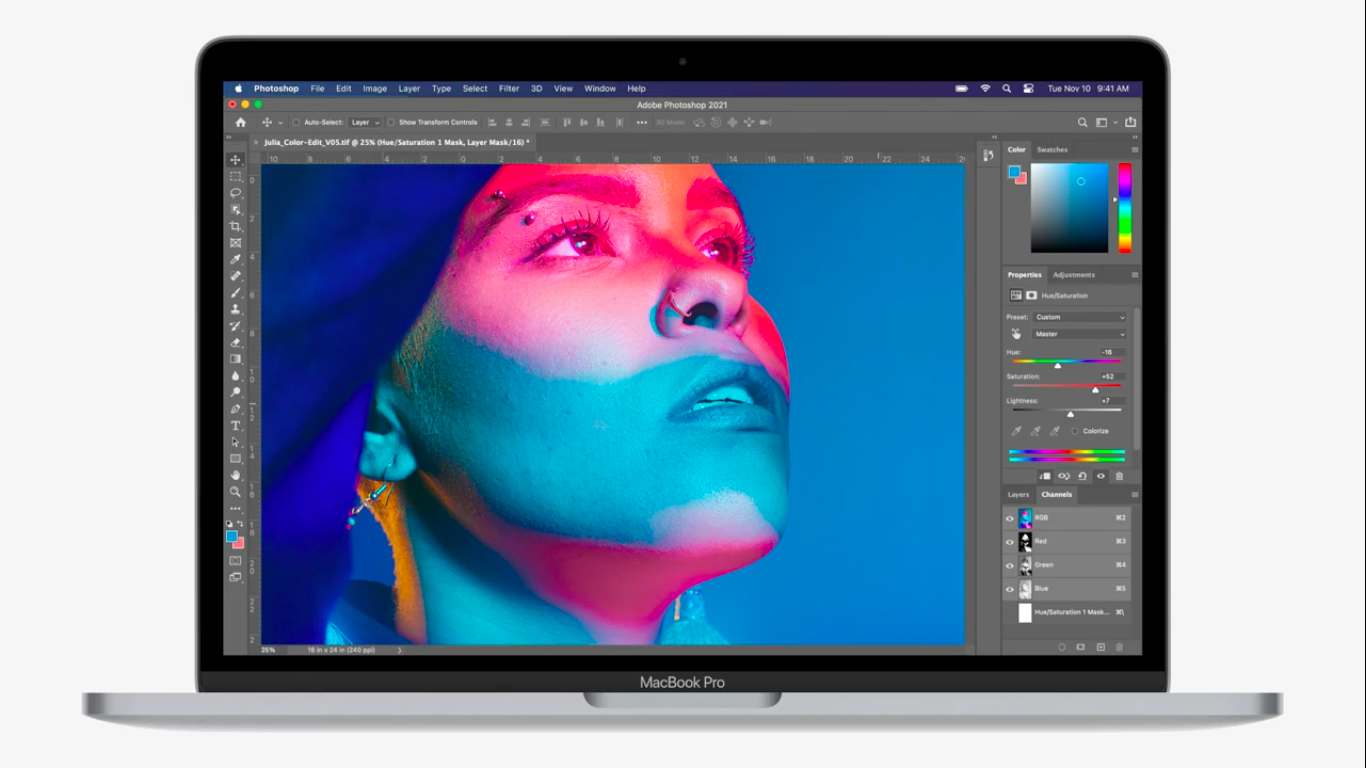Select the Spot Healing Brush tool
Screen dimensions: 1366x768
236,276
